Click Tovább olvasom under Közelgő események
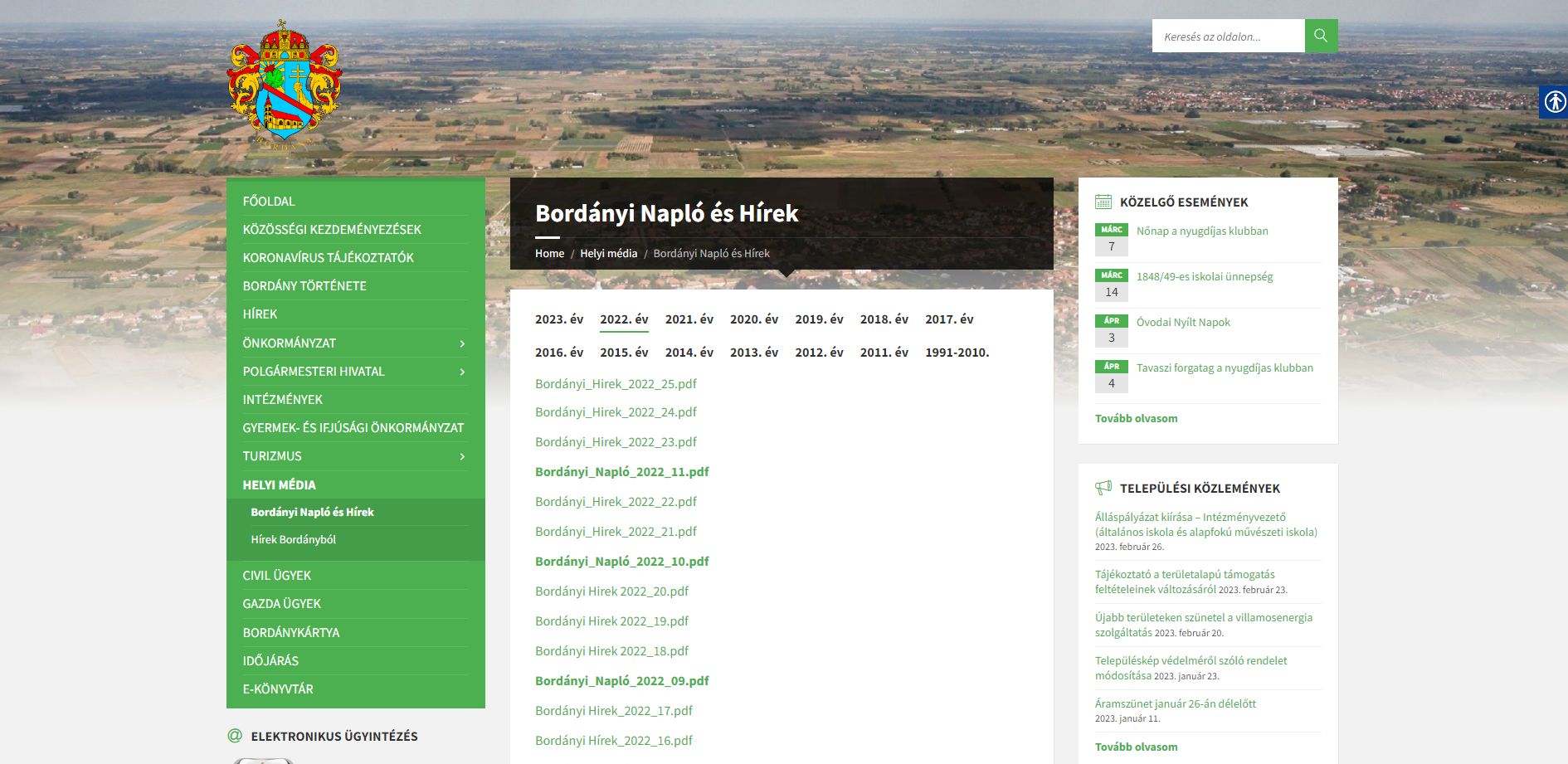The width and height of the screenshot is (1568, 764). coord(1137,418)
